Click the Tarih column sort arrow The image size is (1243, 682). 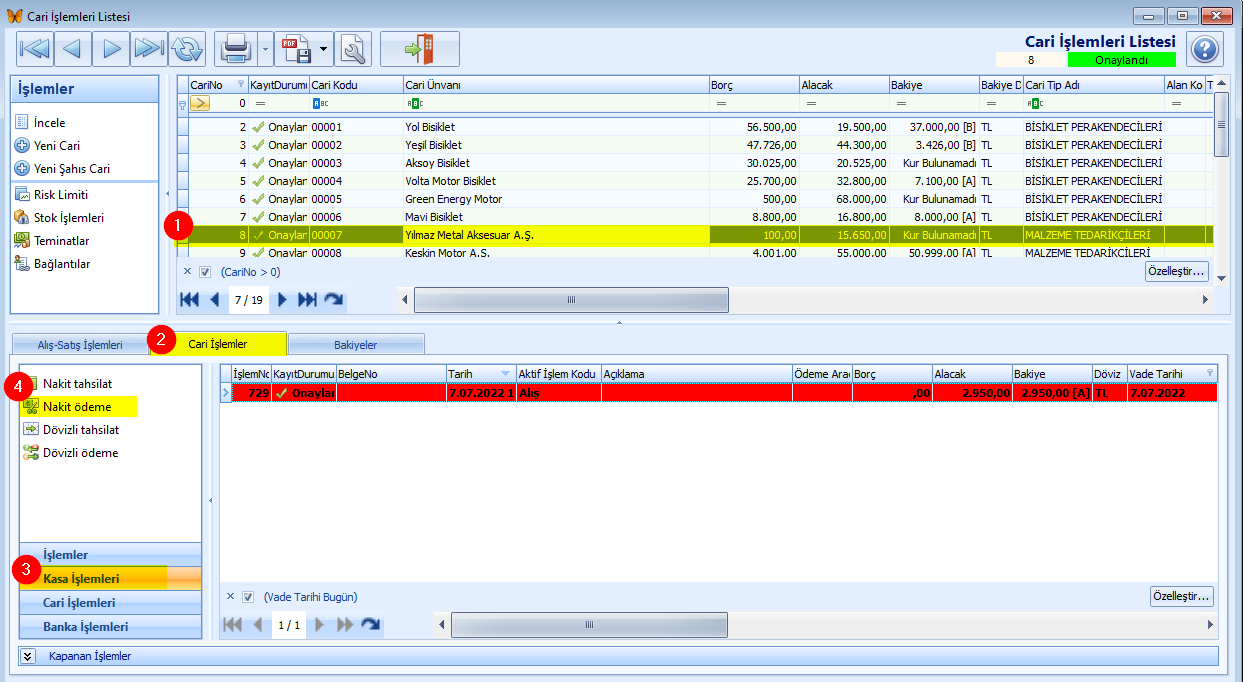(507, 373)
